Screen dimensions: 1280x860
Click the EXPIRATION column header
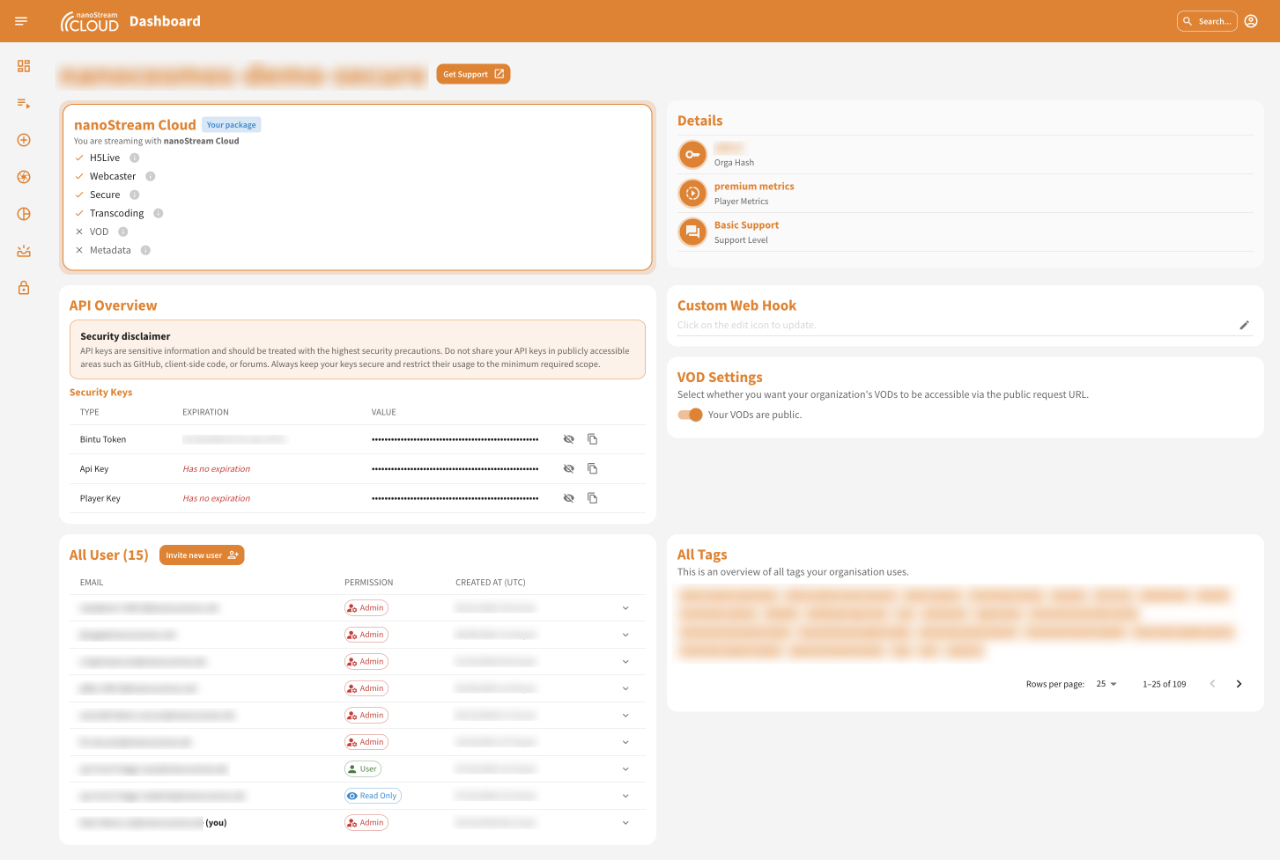point(205,412)
